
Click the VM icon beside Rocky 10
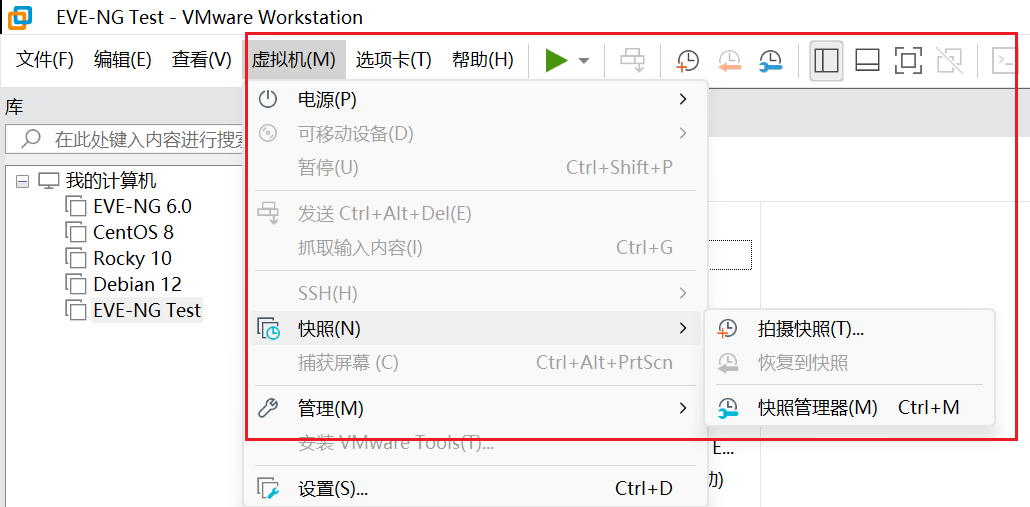point(76,258)
